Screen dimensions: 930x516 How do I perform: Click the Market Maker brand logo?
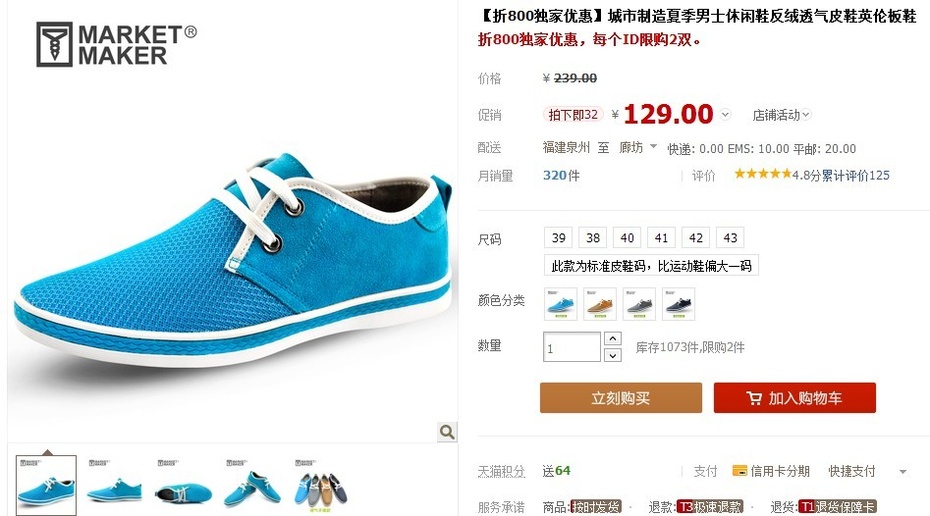(116, 44)
